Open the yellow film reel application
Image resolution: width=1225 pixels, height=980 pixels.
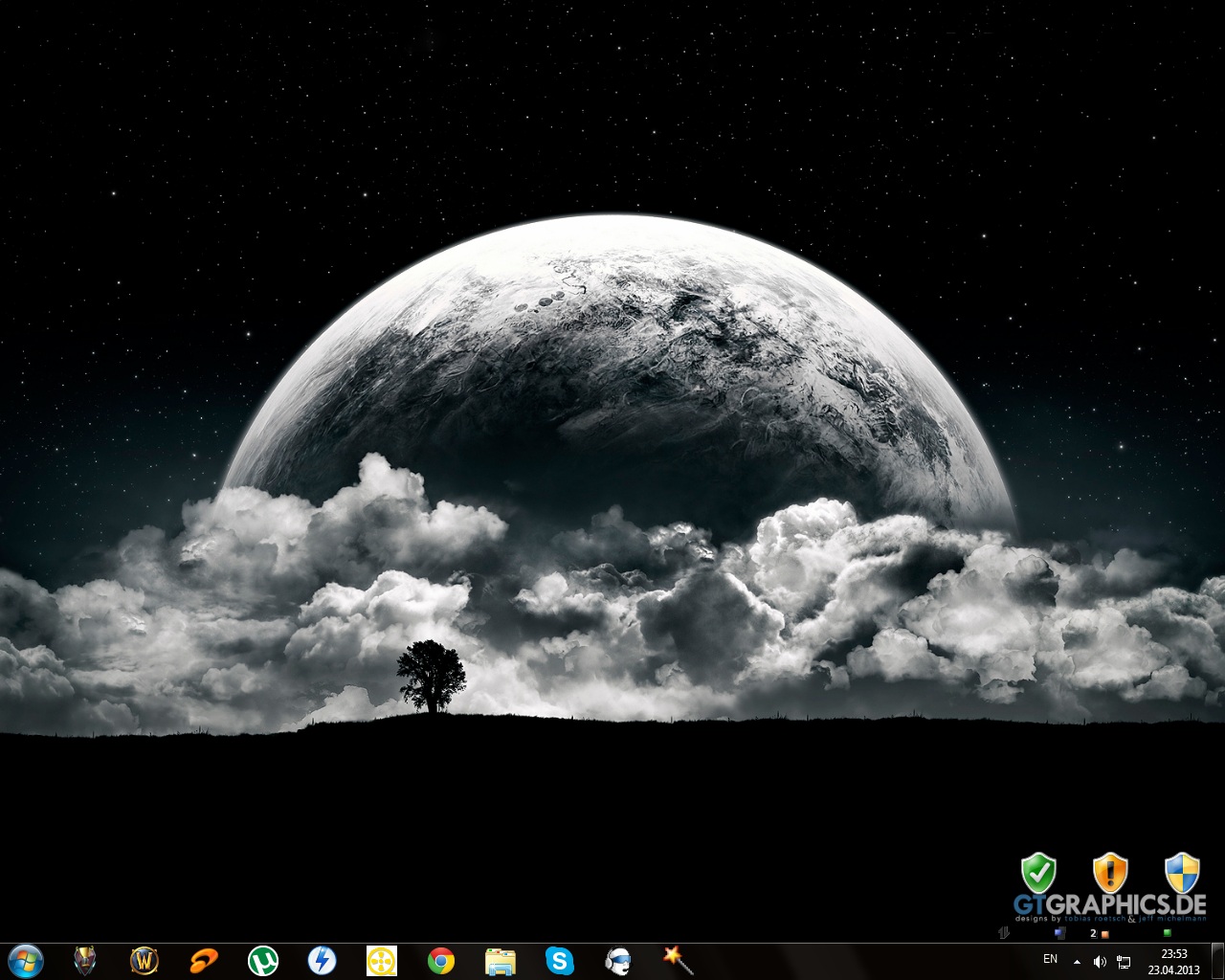pos(381,960)
